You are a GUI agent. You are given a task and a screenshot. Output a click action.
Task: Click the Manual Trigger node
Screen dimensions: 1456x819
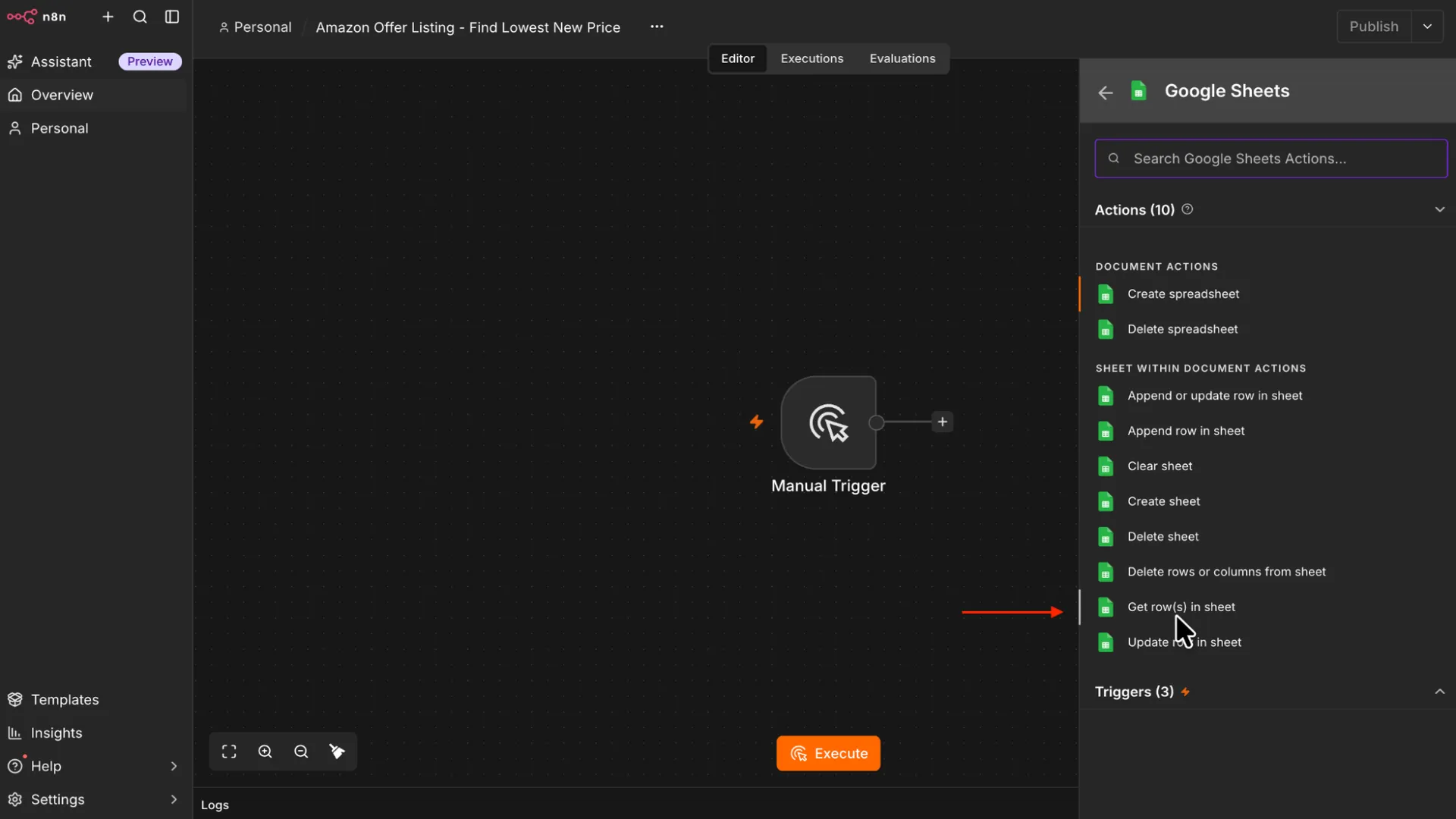pyautogui.click(x=828, y=422)
